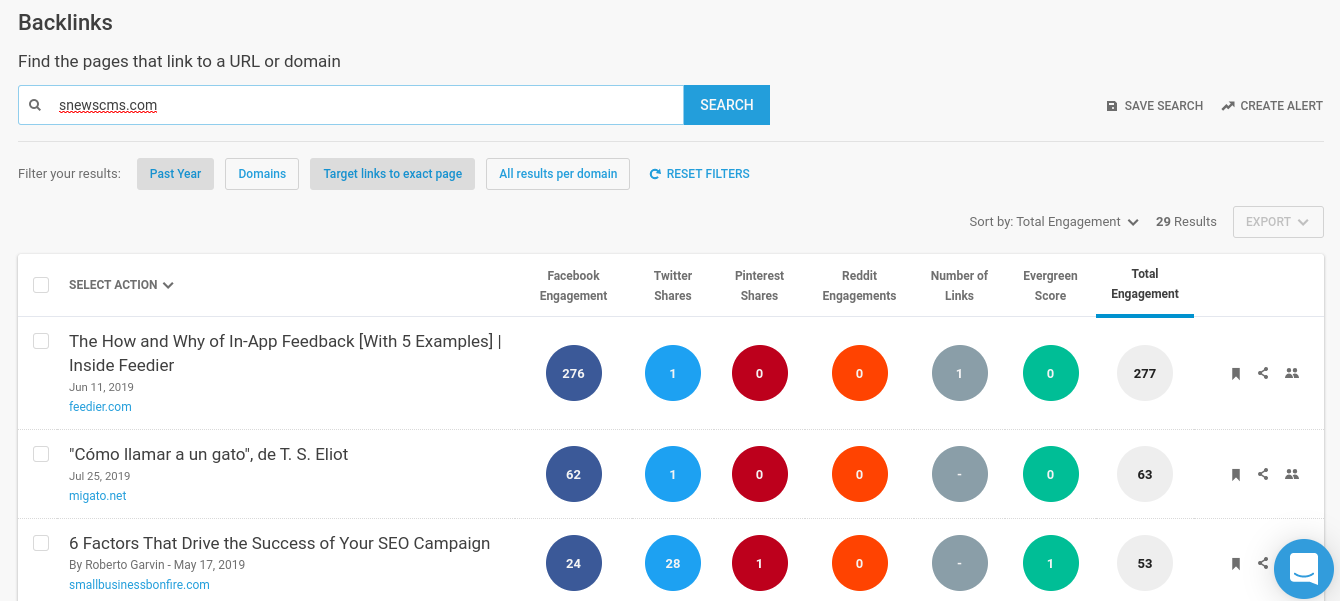1340x601 pixels.
Task: Bookmark the Feedier In-App Feedback article
Action: pos(1236,374)
